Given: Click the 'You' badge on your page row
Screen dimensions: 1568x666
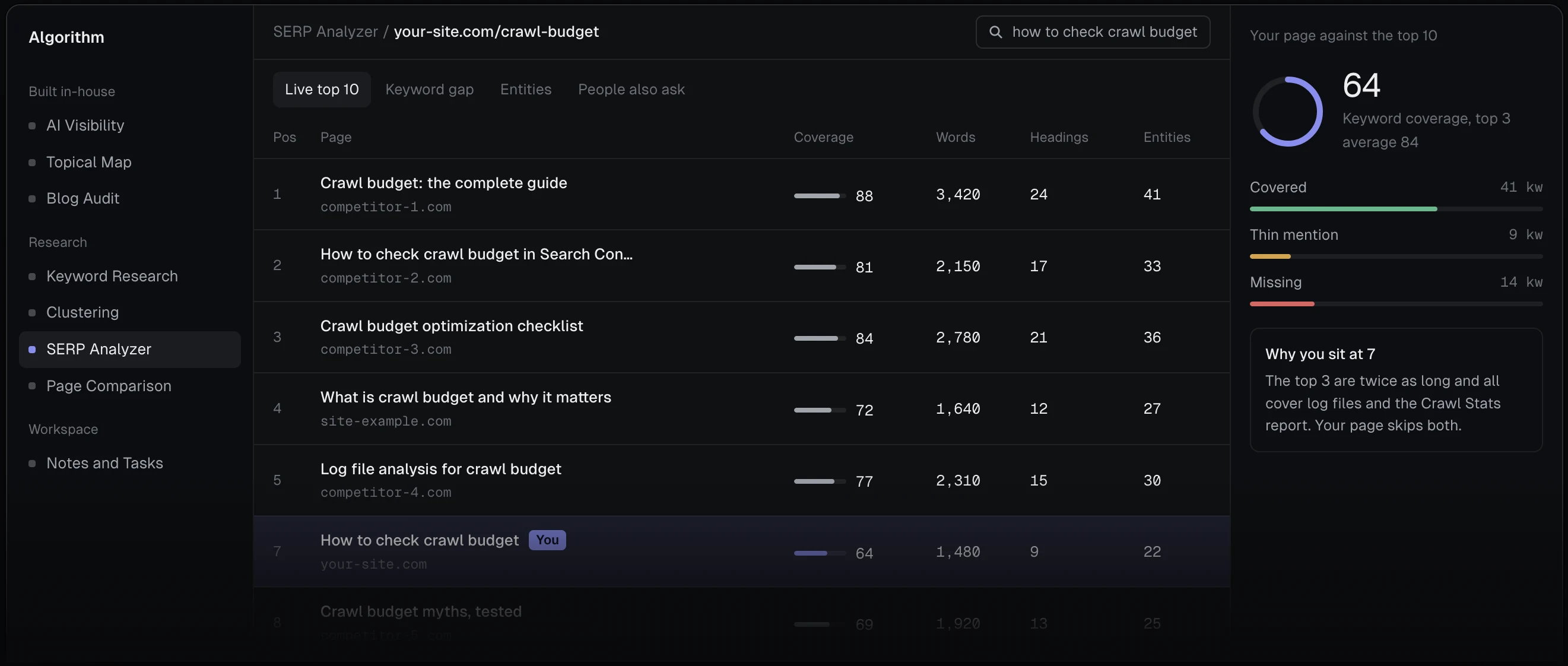Looking at the screenshot, I should click(x=547, y=541).
